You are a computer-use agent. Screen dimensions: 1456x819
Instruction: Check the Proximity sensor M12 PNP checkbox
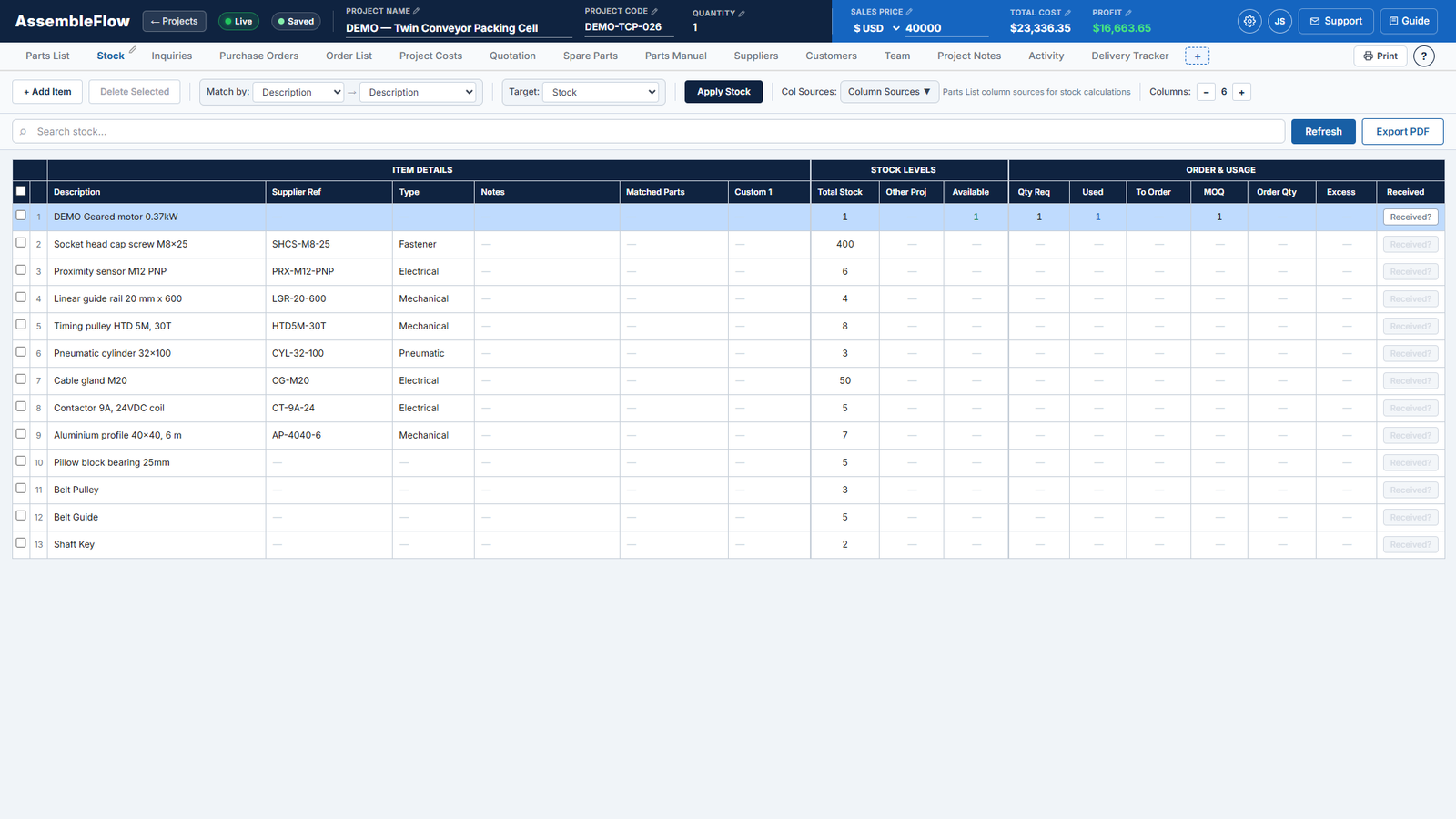(21, 270)
